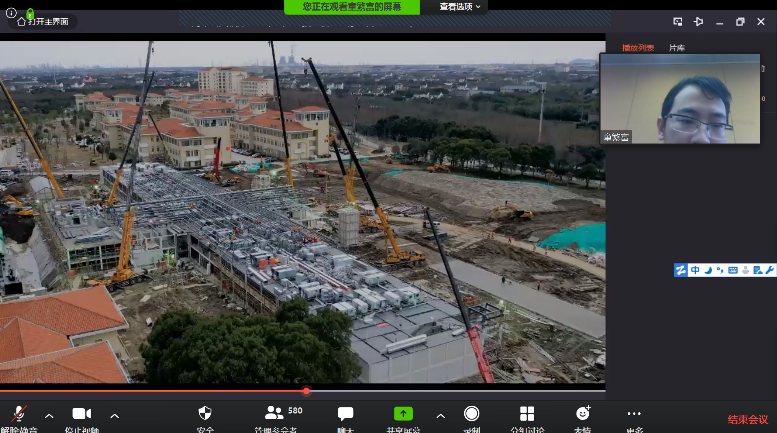Open Breakout Rooms from the toolbar
Screen dimensions: 777x433
point(527,413)
